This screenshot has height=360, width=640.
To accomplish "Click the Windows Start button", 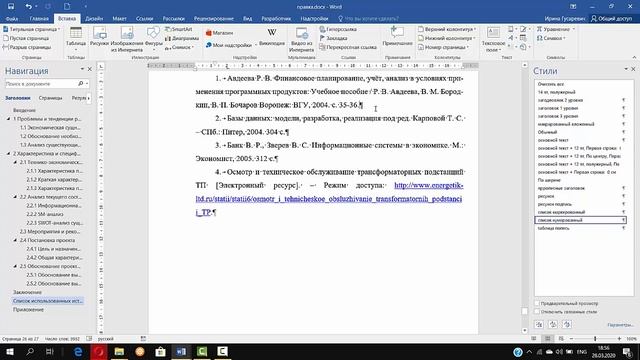I will pos(10,351).
